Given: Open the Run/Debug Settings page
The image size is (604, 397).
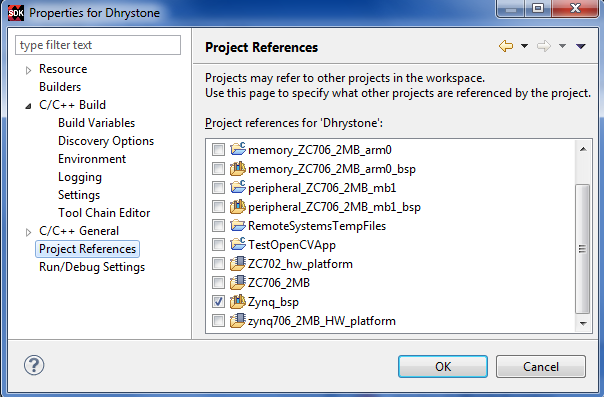Looking at the screenshot, I should [x=92, y=267].
